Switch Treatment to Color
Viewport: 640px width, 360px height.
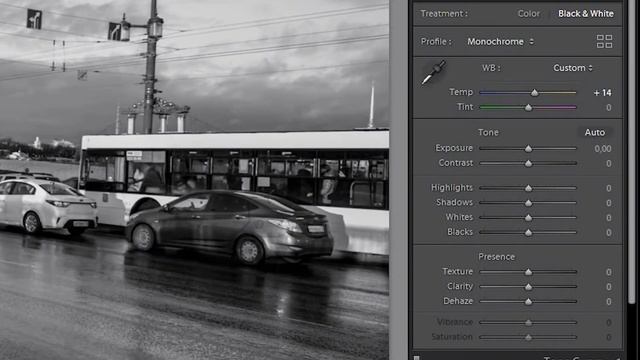click(x=529, y=13)
